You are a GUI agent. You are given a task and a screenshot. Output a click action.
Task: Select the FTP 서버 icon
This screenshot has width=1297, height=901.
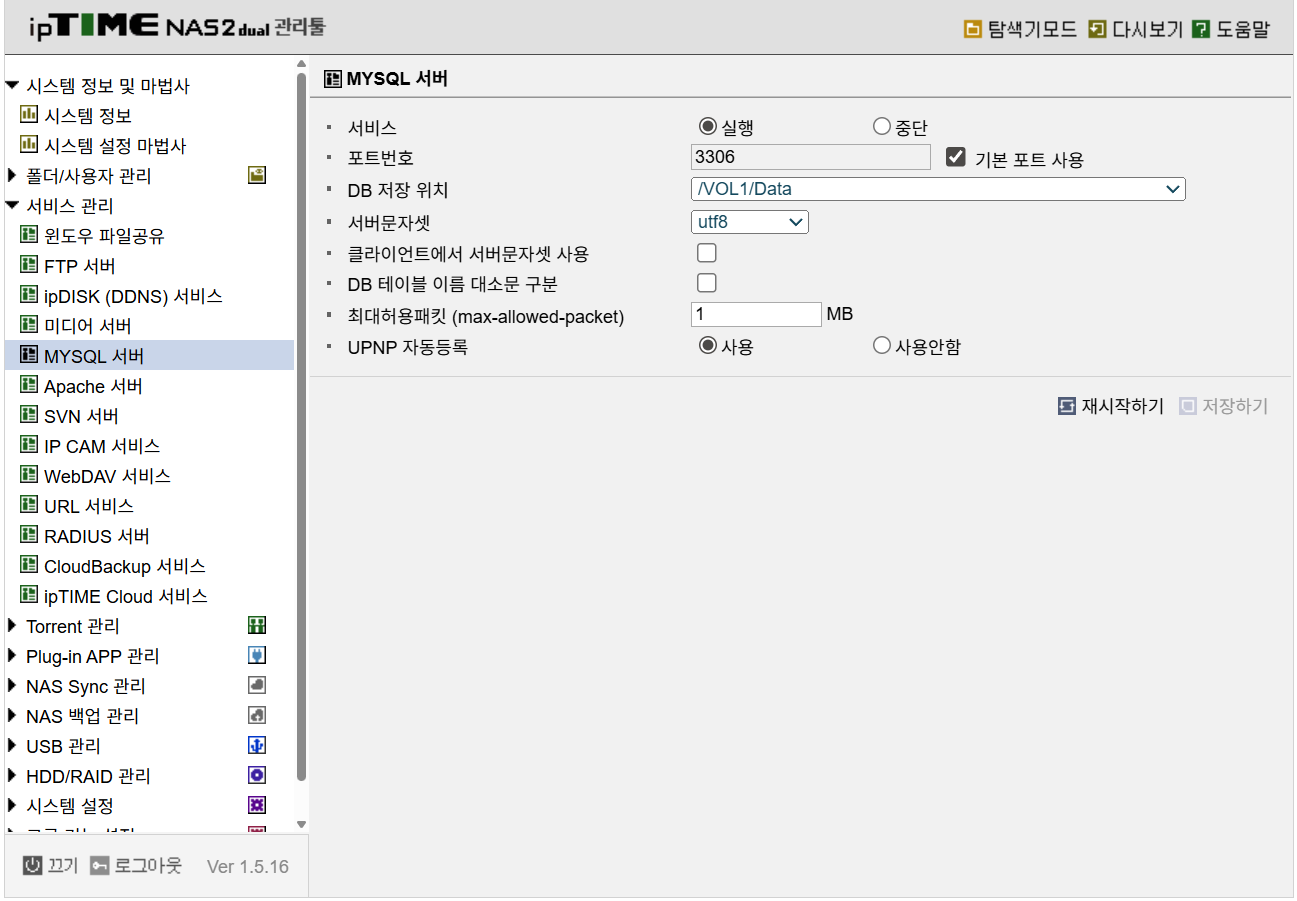pyautogui.click(x=29, y=265)
